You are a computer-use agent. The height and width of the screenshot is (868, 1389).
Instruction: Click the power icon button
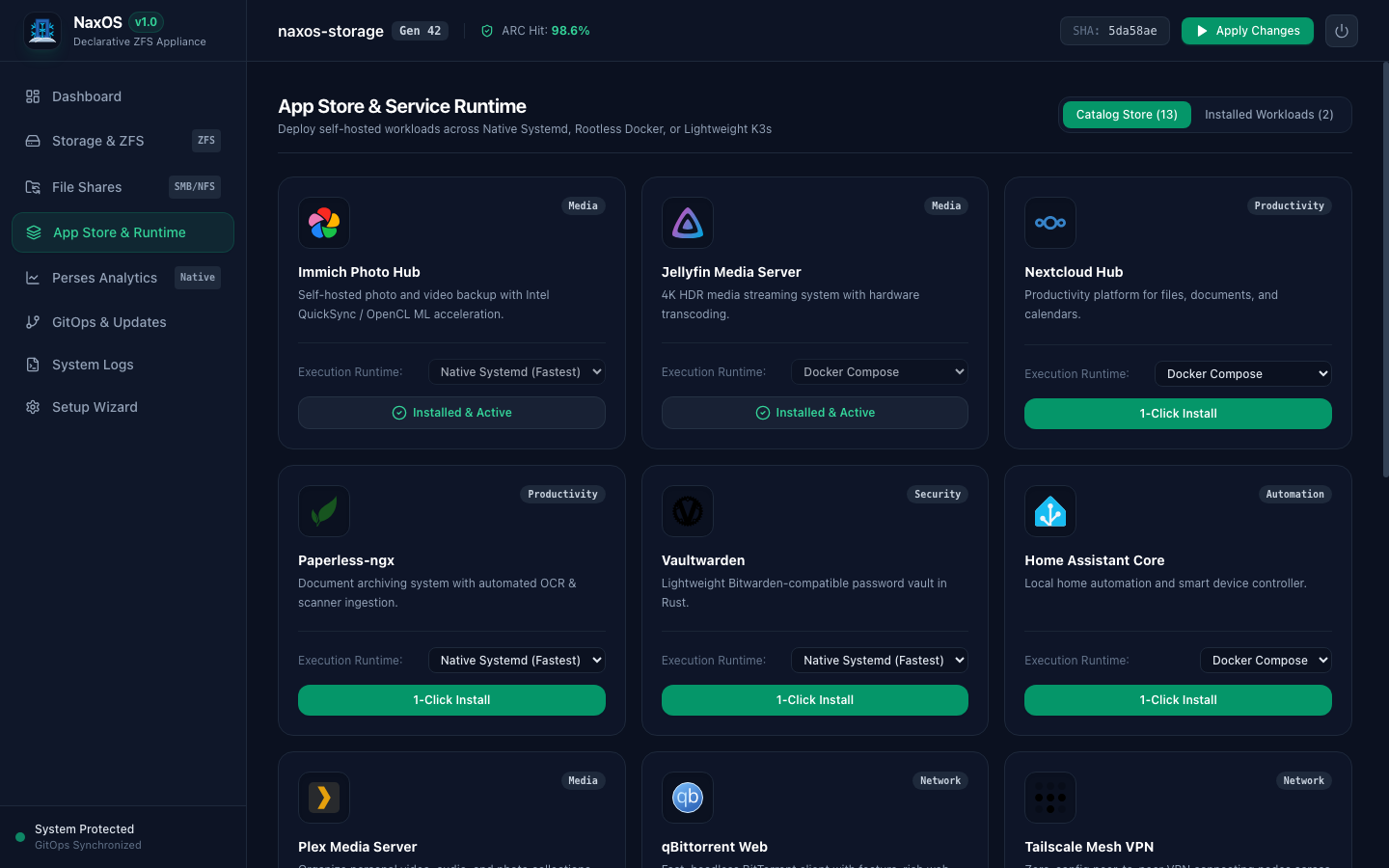tap(1342, 31)
